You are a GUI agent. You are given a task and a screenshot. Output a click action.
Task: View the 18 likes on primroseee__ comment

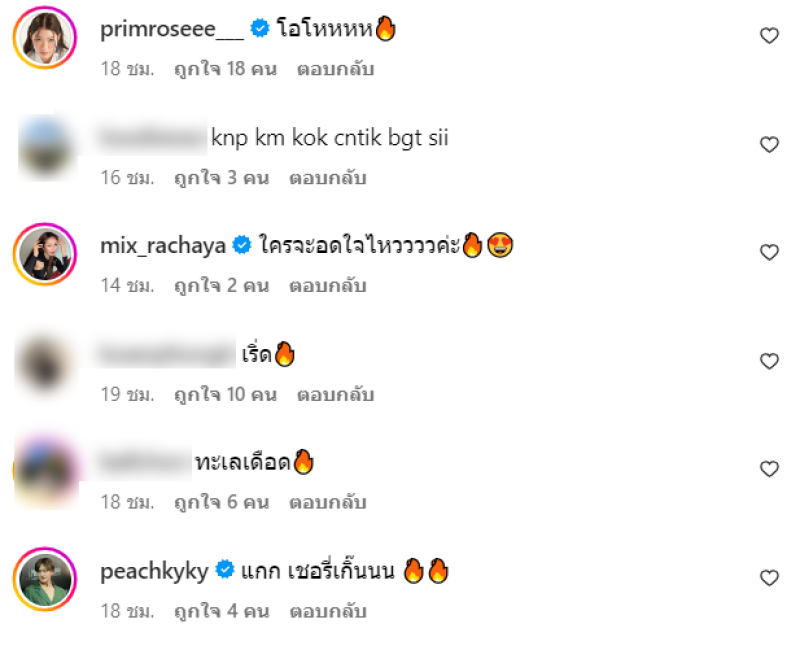click(x=226, y=69)
